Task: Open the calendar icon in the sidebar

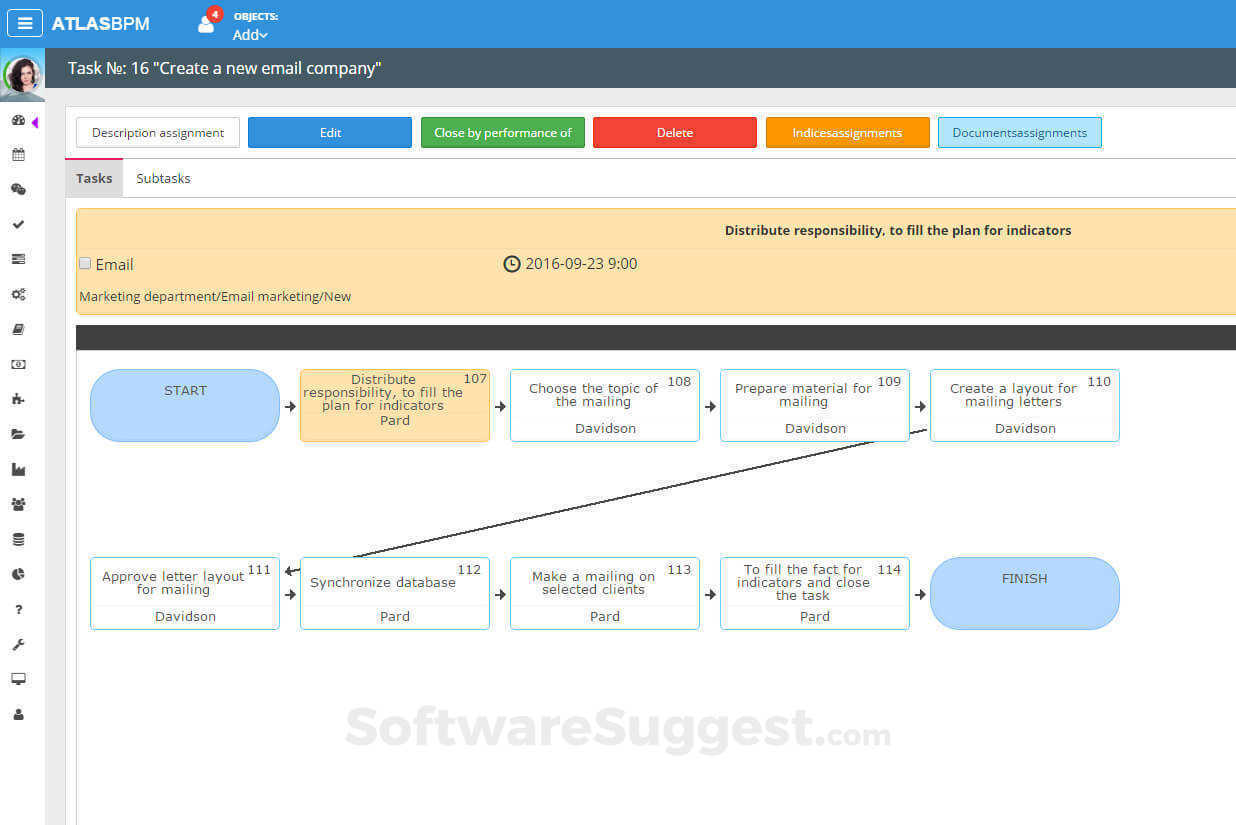Action: pos(18,154)
